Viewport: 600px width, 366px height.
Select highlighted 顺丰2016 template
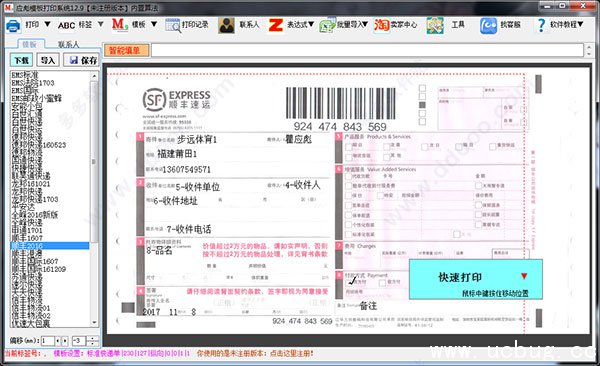tap(50, 246)
